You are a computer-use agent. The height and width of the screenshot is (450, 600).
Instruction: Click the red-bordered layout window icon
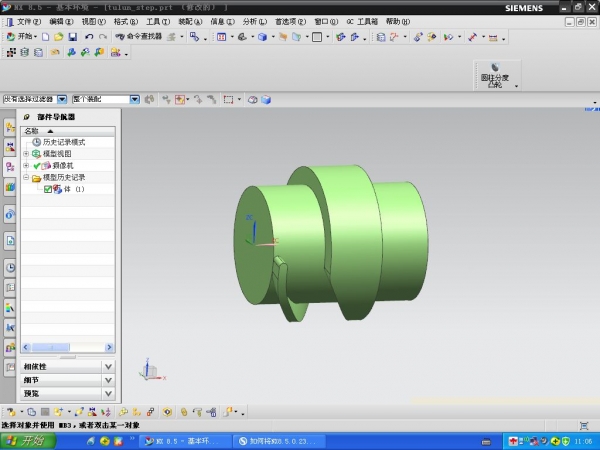[x=222, y=37]
